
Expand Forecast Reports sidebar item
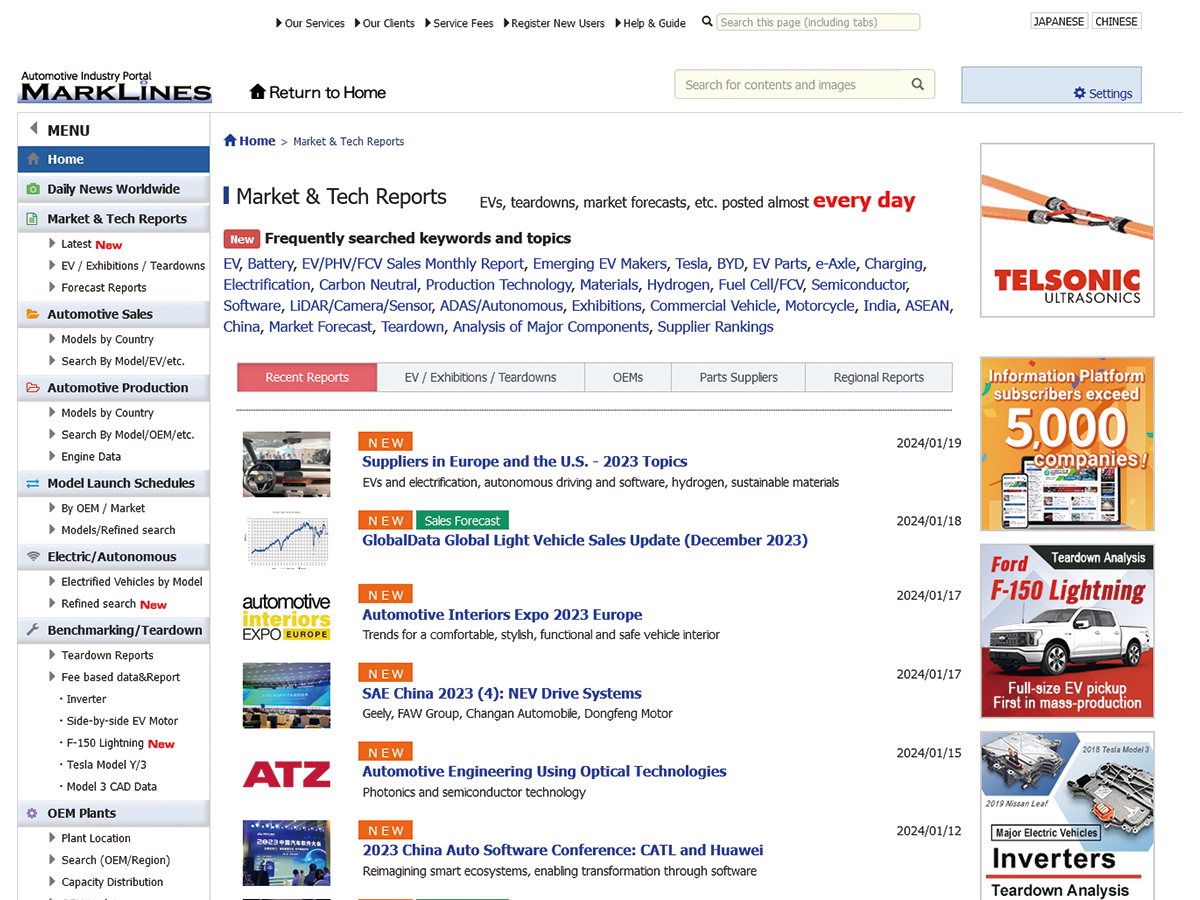(x=53, y=288)
